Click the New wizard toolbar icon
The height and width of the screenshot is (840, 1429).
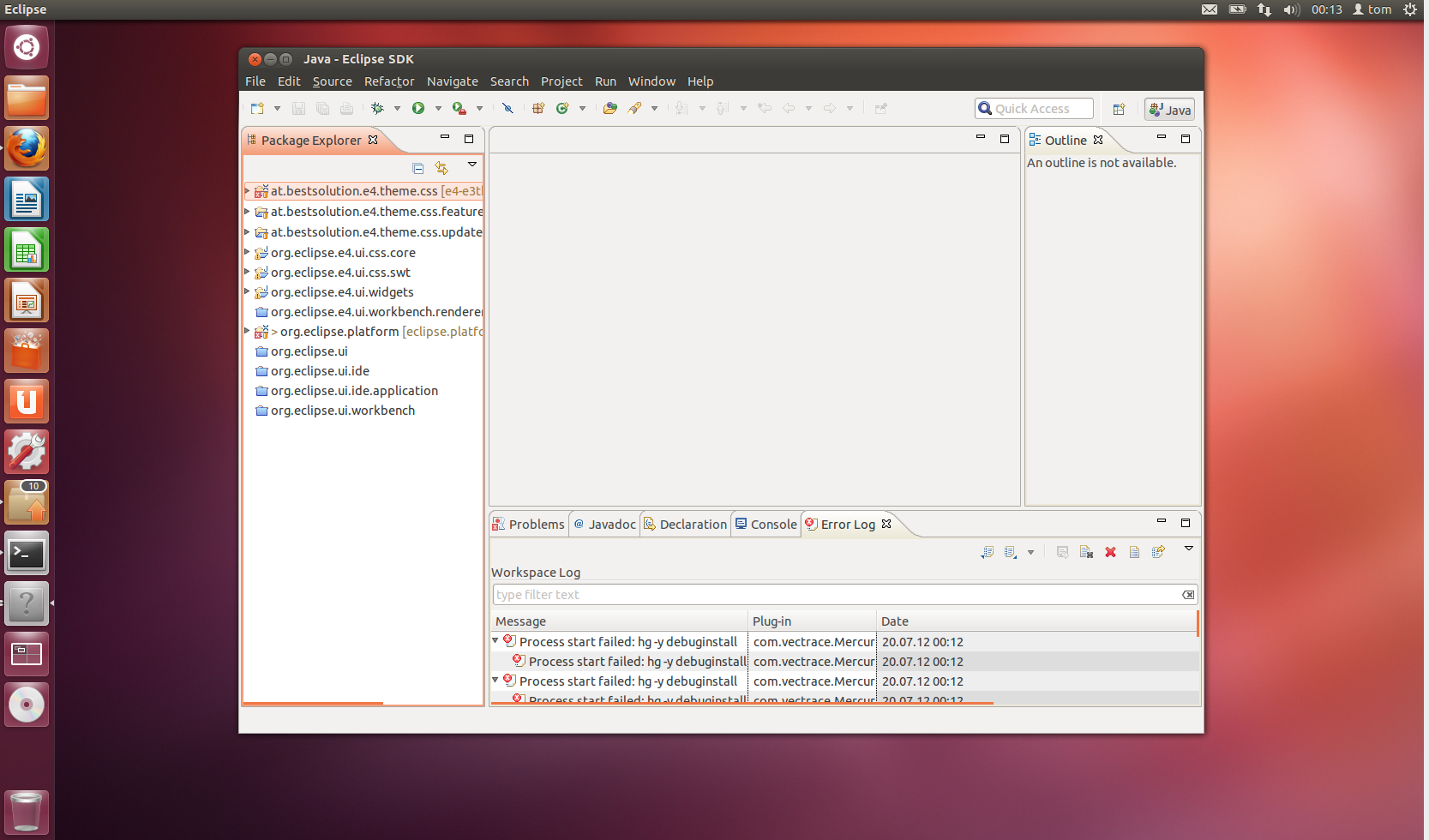(257, 108)
